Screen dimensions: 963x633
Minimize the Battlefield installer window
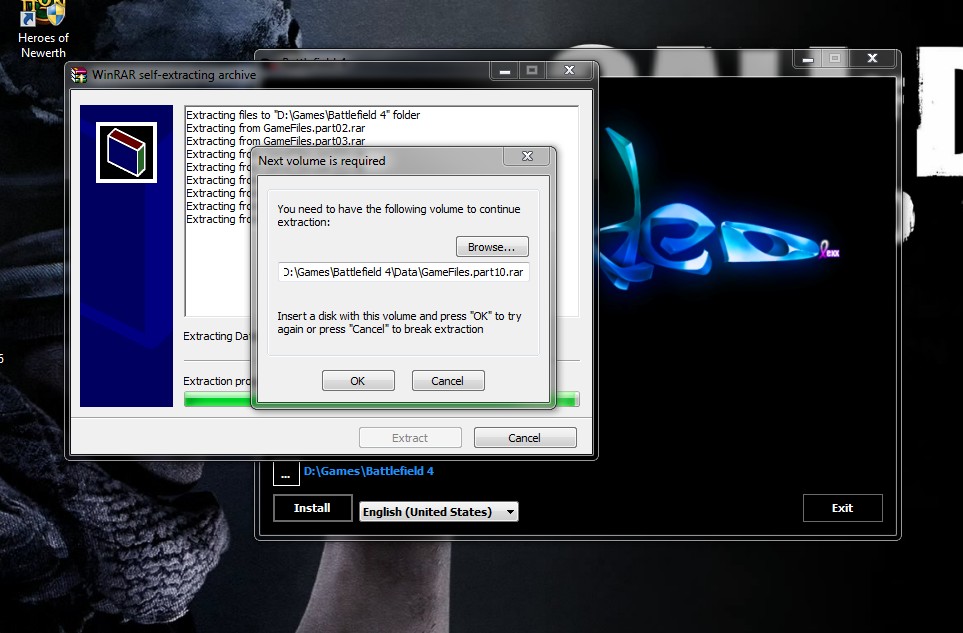click(808, 59)
